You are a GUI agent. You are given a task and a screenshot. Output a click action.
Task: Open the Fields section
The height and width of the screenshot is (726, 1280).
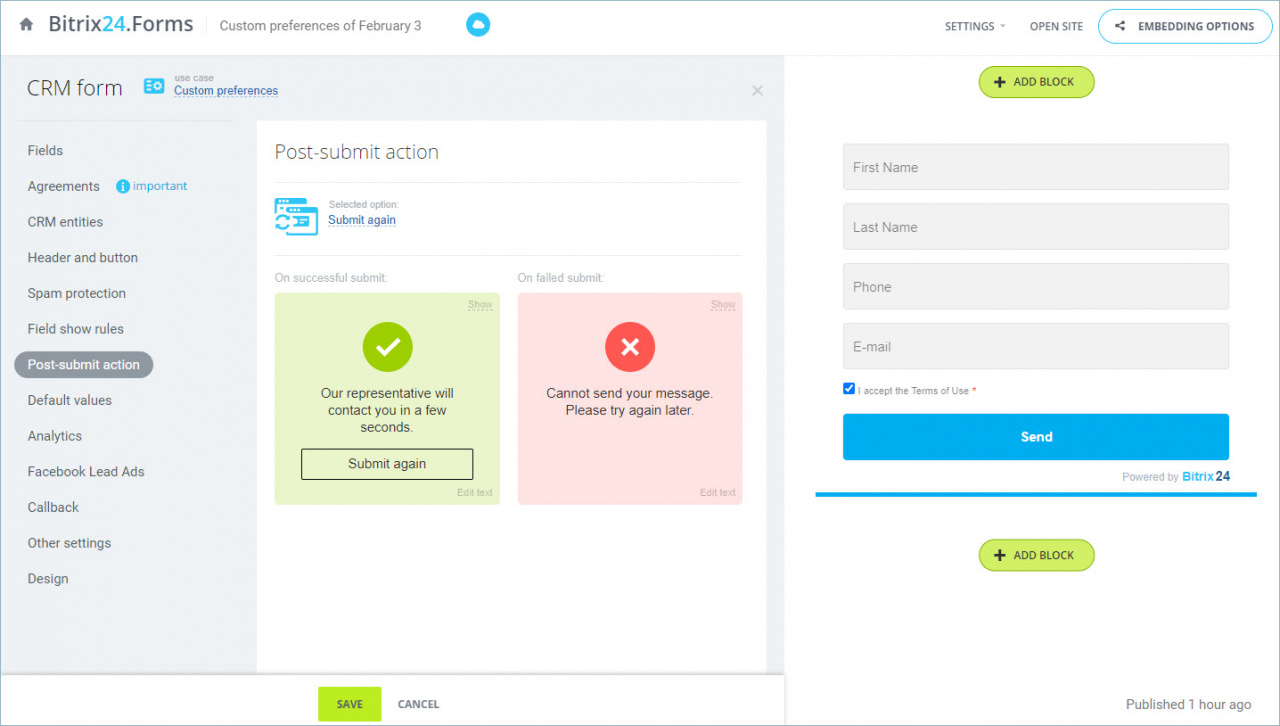[x=45, y=150]
